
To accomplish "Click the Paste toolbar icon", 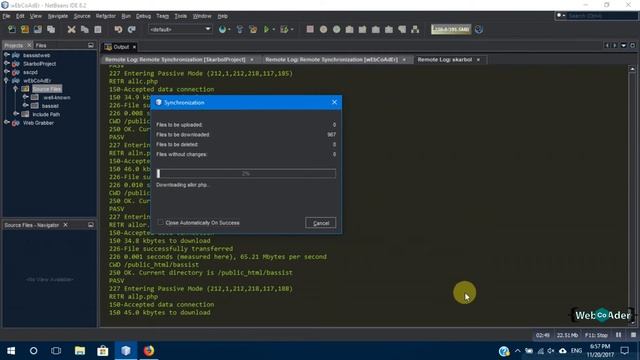I will [98, 29].
